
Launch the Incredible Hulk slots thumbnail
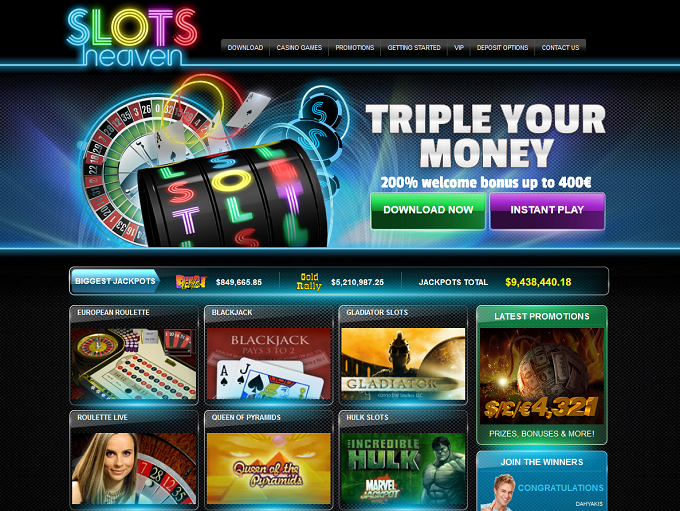click(403, 468)
